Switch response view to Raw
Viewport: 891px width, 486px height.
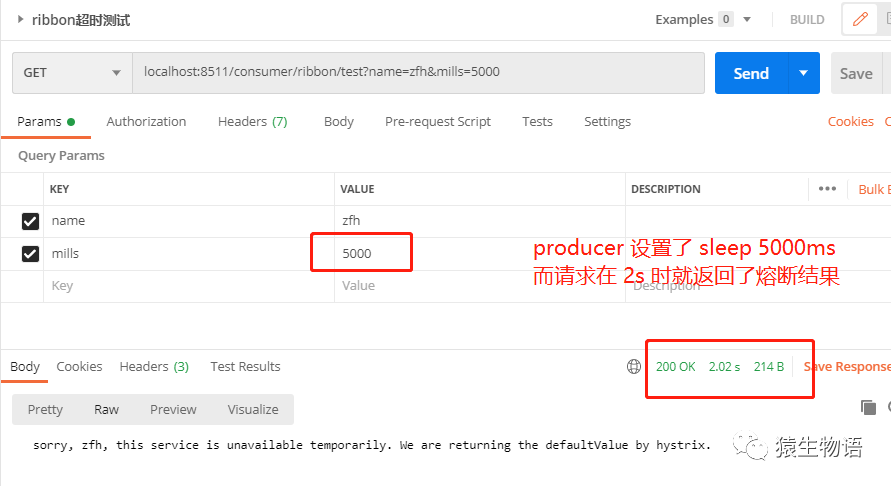(x=106, y=409)
